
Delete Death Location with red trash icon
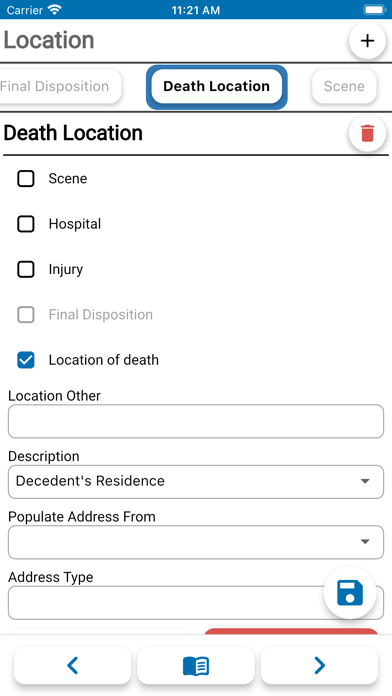point(367,133)
